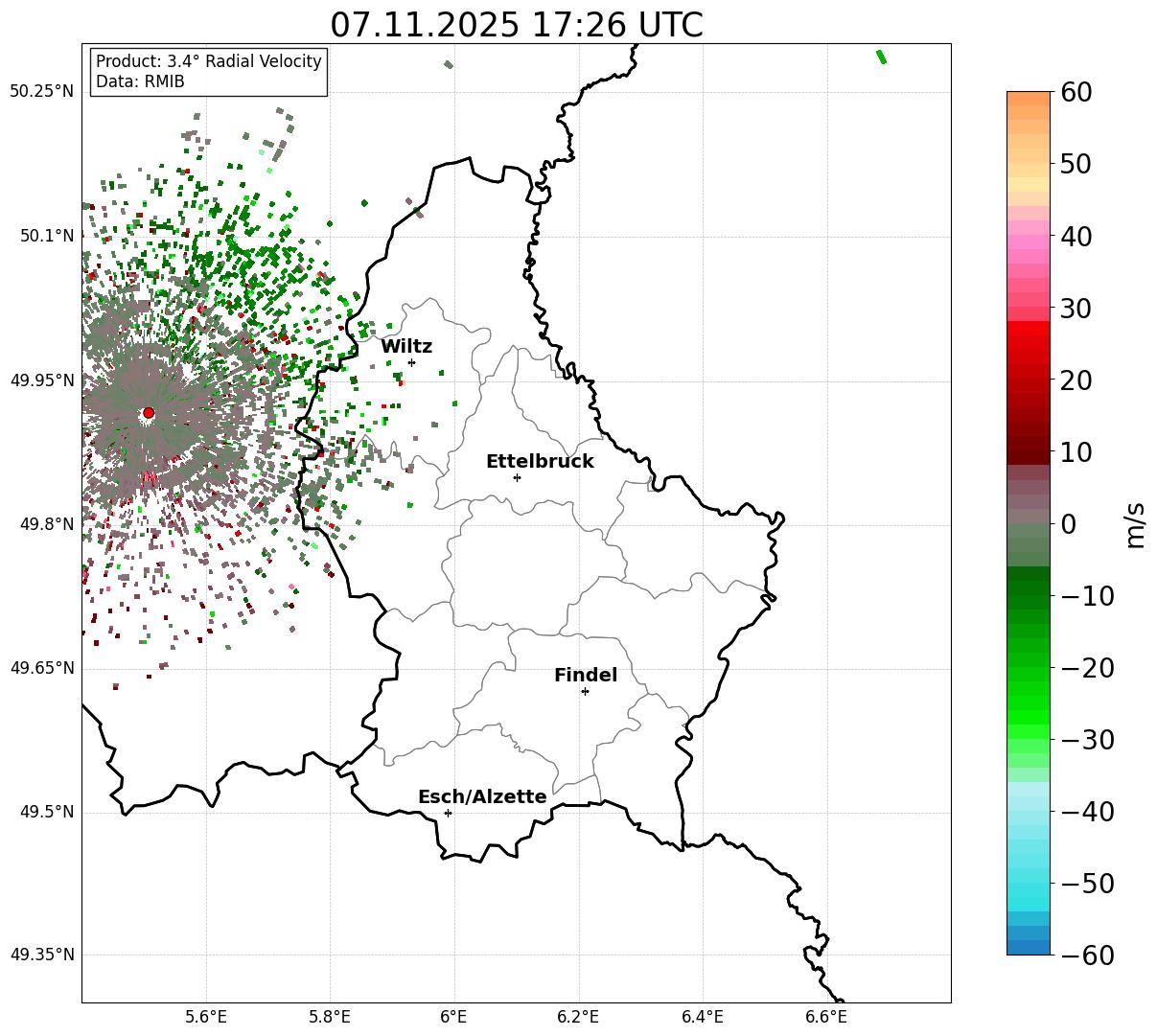Screen dimensions: 1157x1036
Task: Click the red radar location dot
Action: tap(149, 413)
